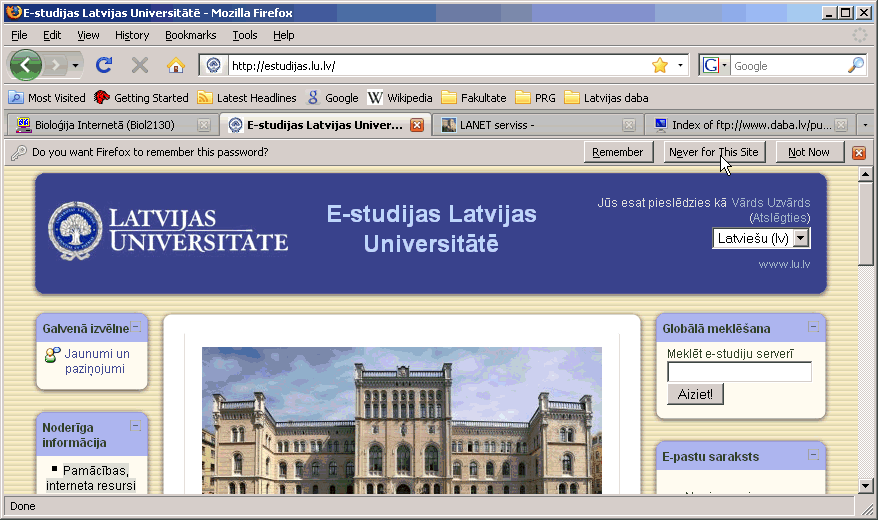Collapse the Galvenā izvēlne block

[x=136, y=327]
